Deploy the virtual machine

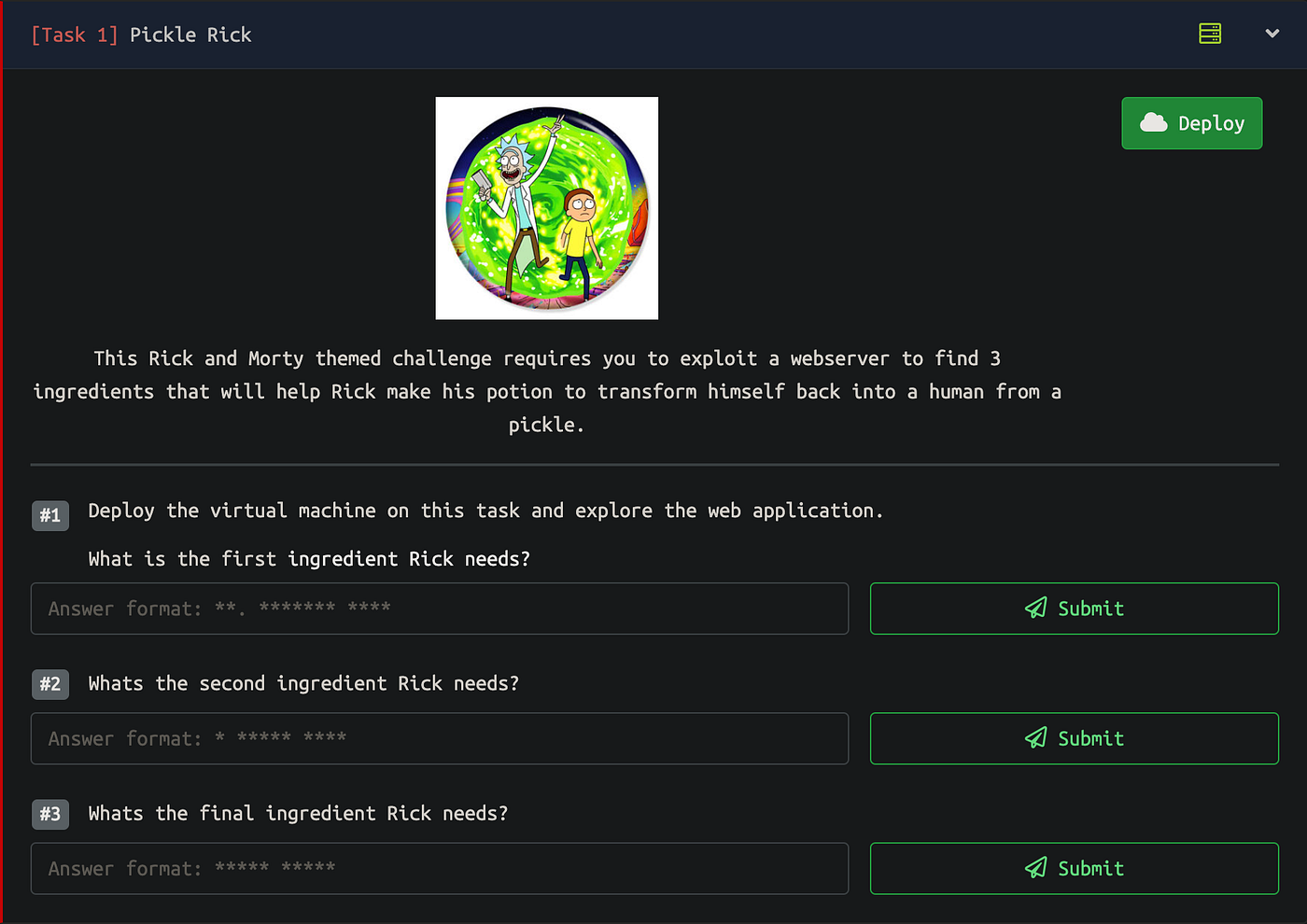point(1191,123)
